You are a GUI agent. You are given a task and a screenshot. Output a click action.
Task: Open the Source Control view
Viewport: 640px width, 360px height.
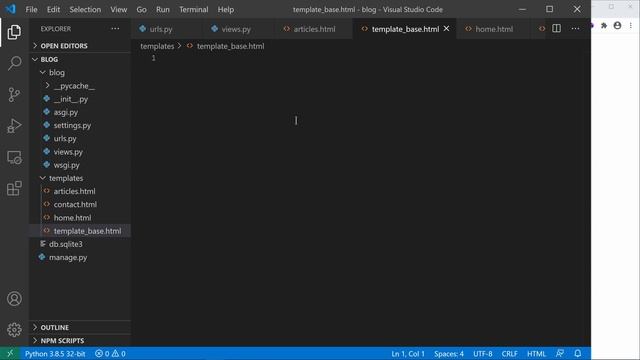14,95
